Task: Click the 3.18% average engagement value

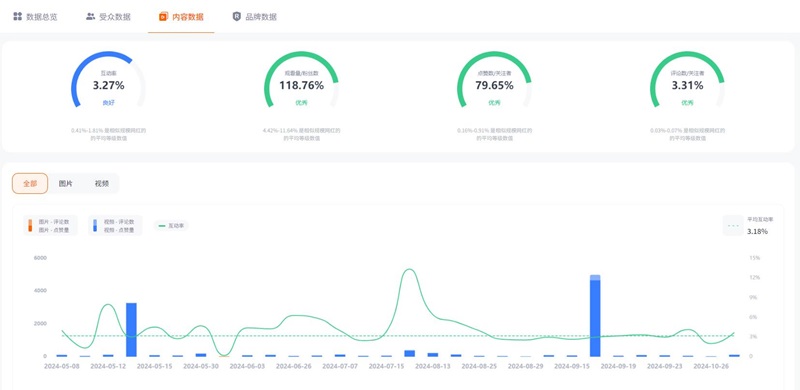Action: coord(758,231)
